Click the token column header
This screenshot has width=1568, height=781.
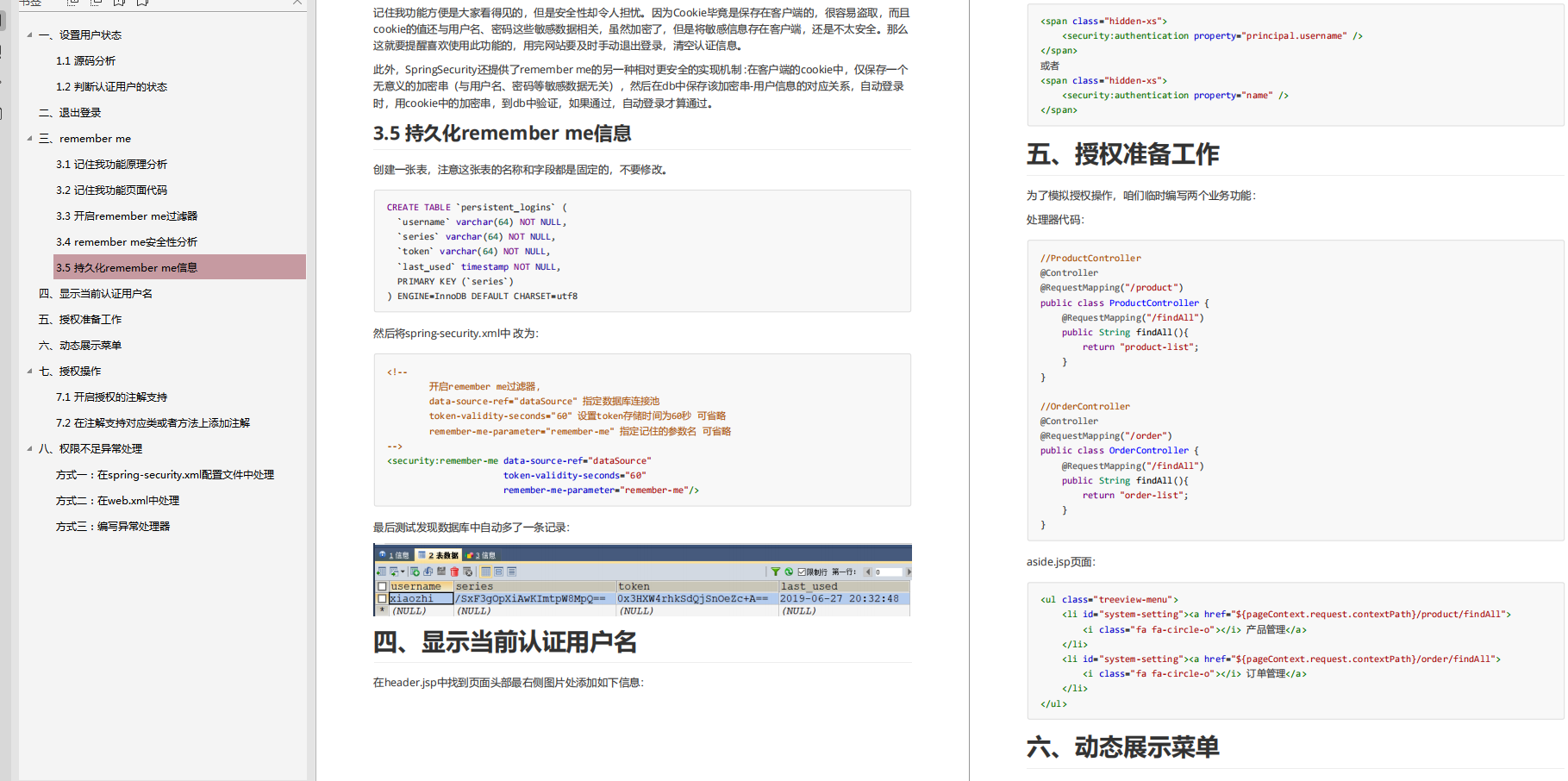698,586
